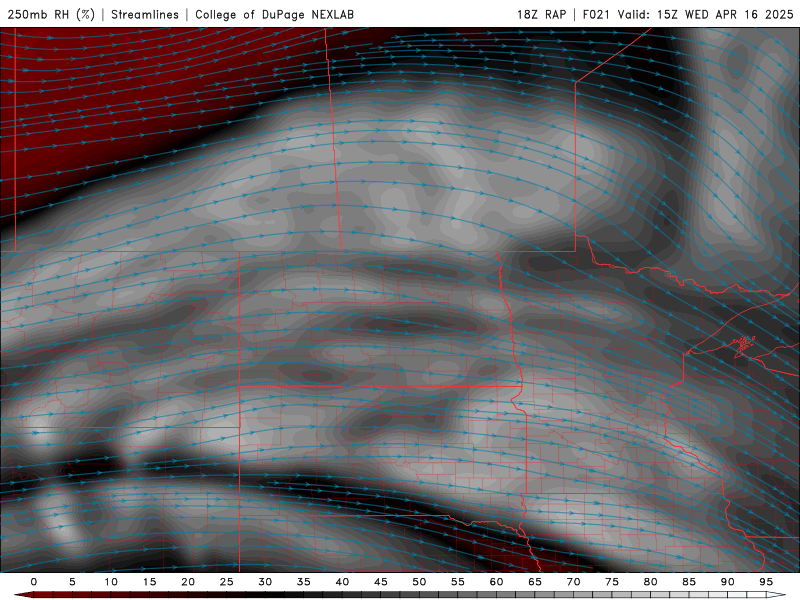This screenshot has height=600, width=800.
Task: Click the "F021" forecast hour label
Action: tap(596, 14)
